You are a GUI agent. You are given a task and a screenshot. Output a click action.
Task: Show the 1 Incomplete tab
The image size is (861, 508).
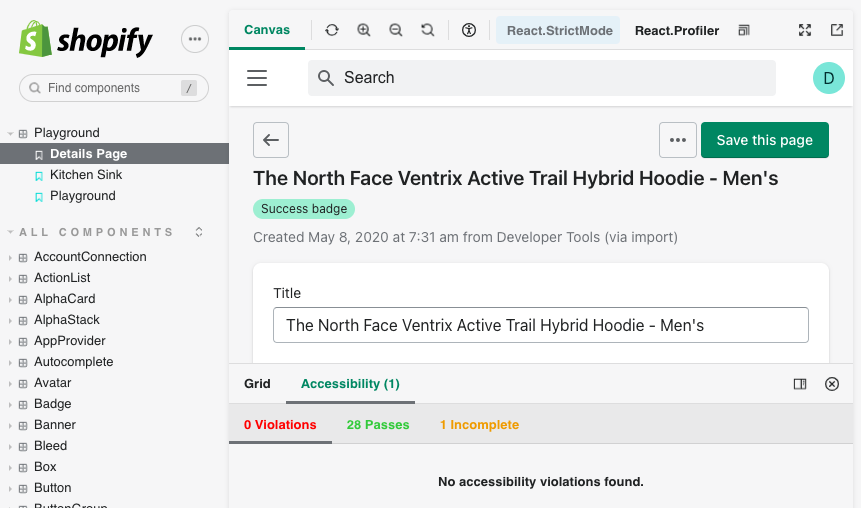coord(479,425)
